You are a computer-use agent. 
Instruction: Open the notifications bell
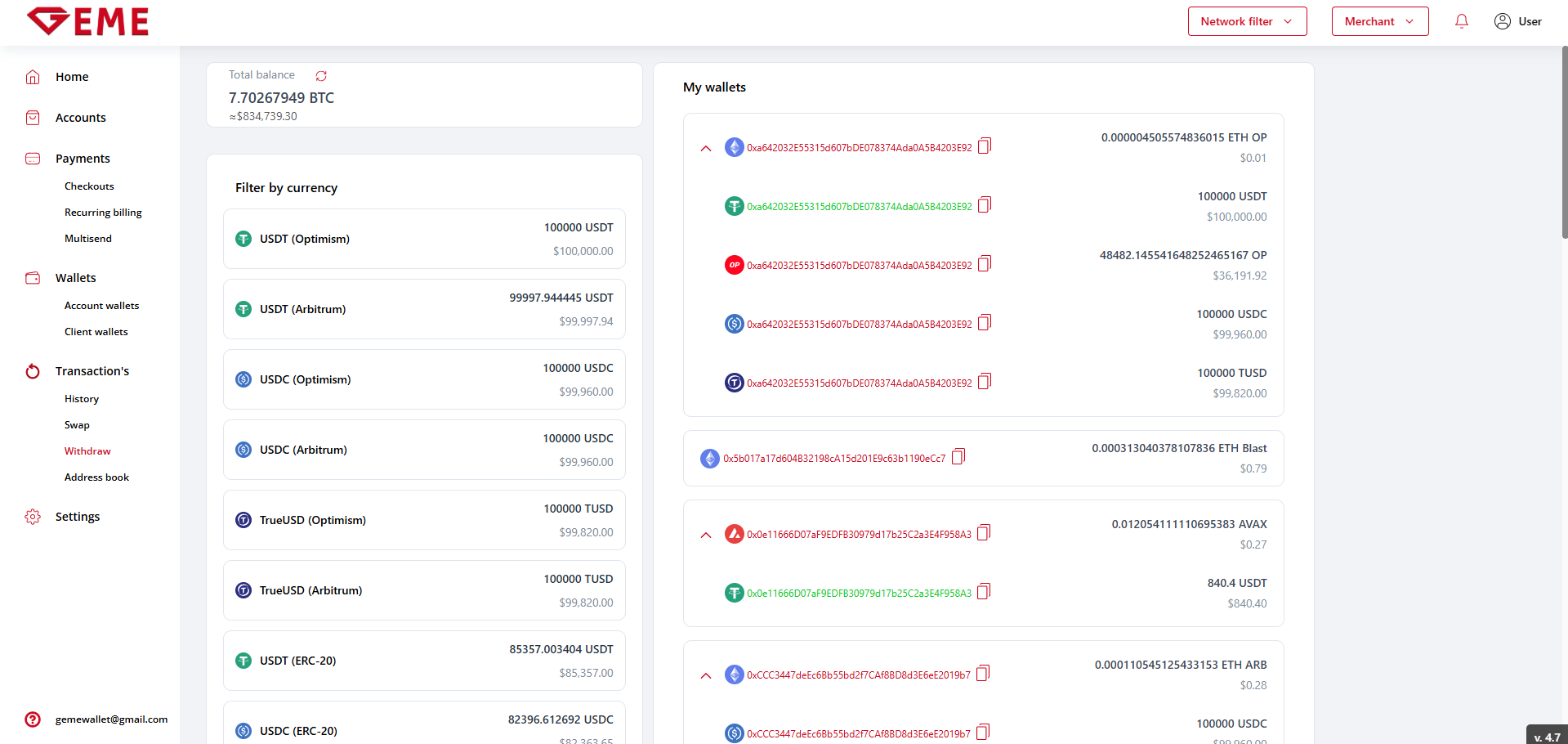coord(1462,21)
